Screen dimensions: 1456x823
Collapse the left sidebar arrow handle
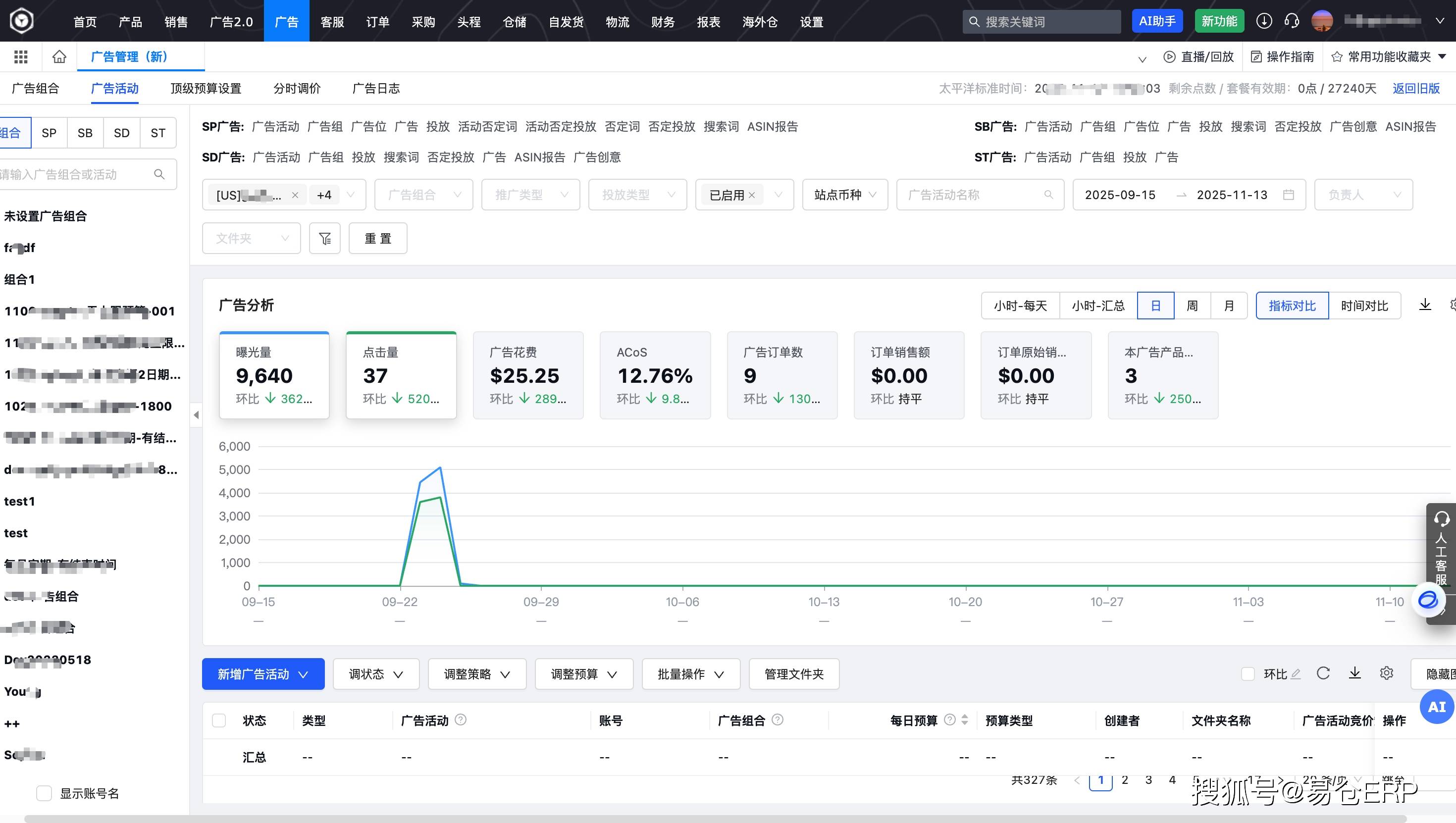tap(196, 415)
